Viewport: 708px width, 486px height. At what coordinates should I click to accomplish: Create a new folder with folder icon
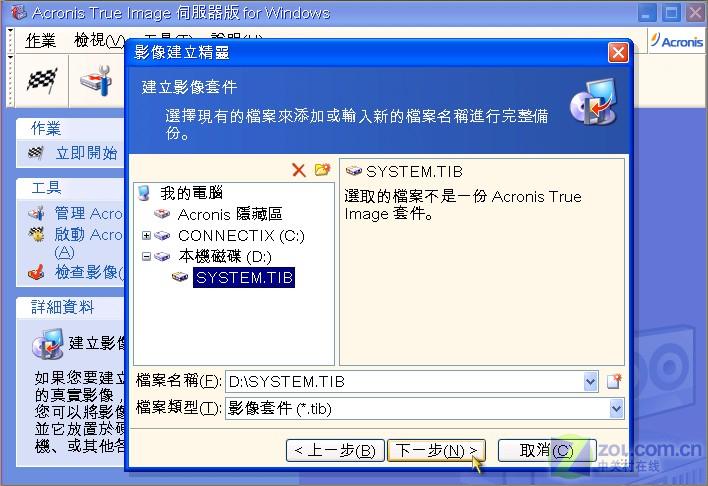click(x=322, y=170)
